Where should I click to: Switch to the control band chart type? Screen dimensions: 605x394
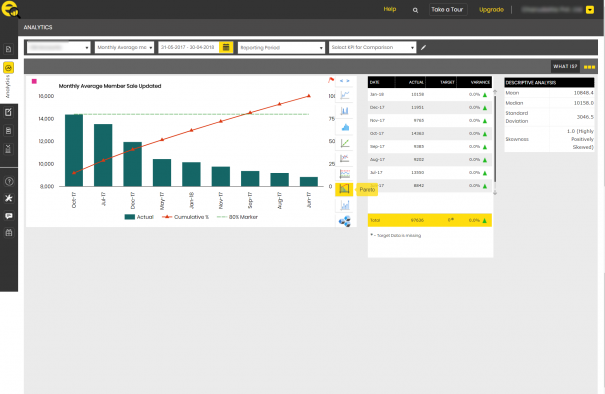pos(345,174)
